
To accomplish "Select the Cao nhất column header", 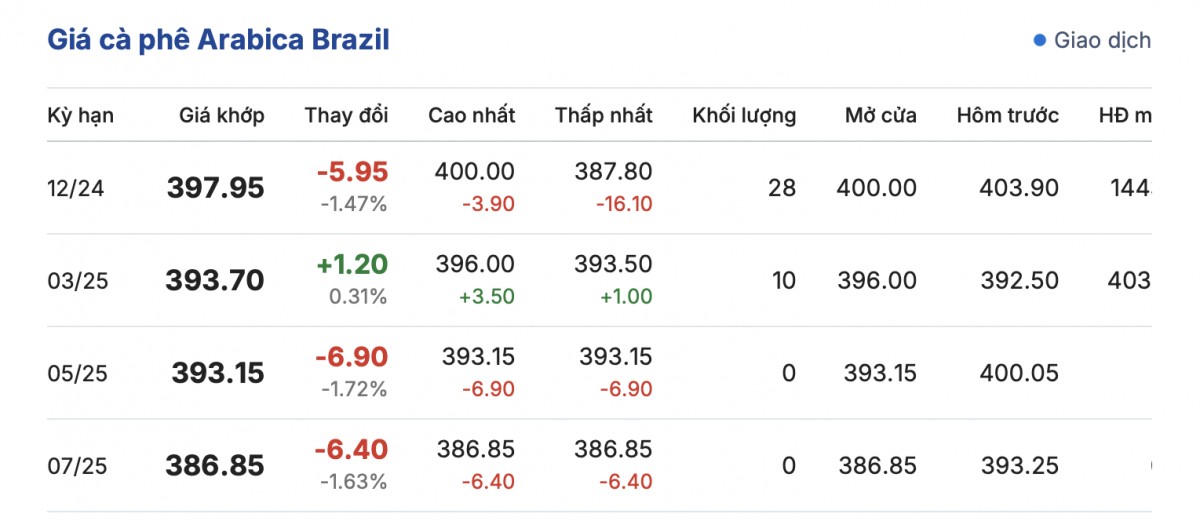I will coord(472,115).
